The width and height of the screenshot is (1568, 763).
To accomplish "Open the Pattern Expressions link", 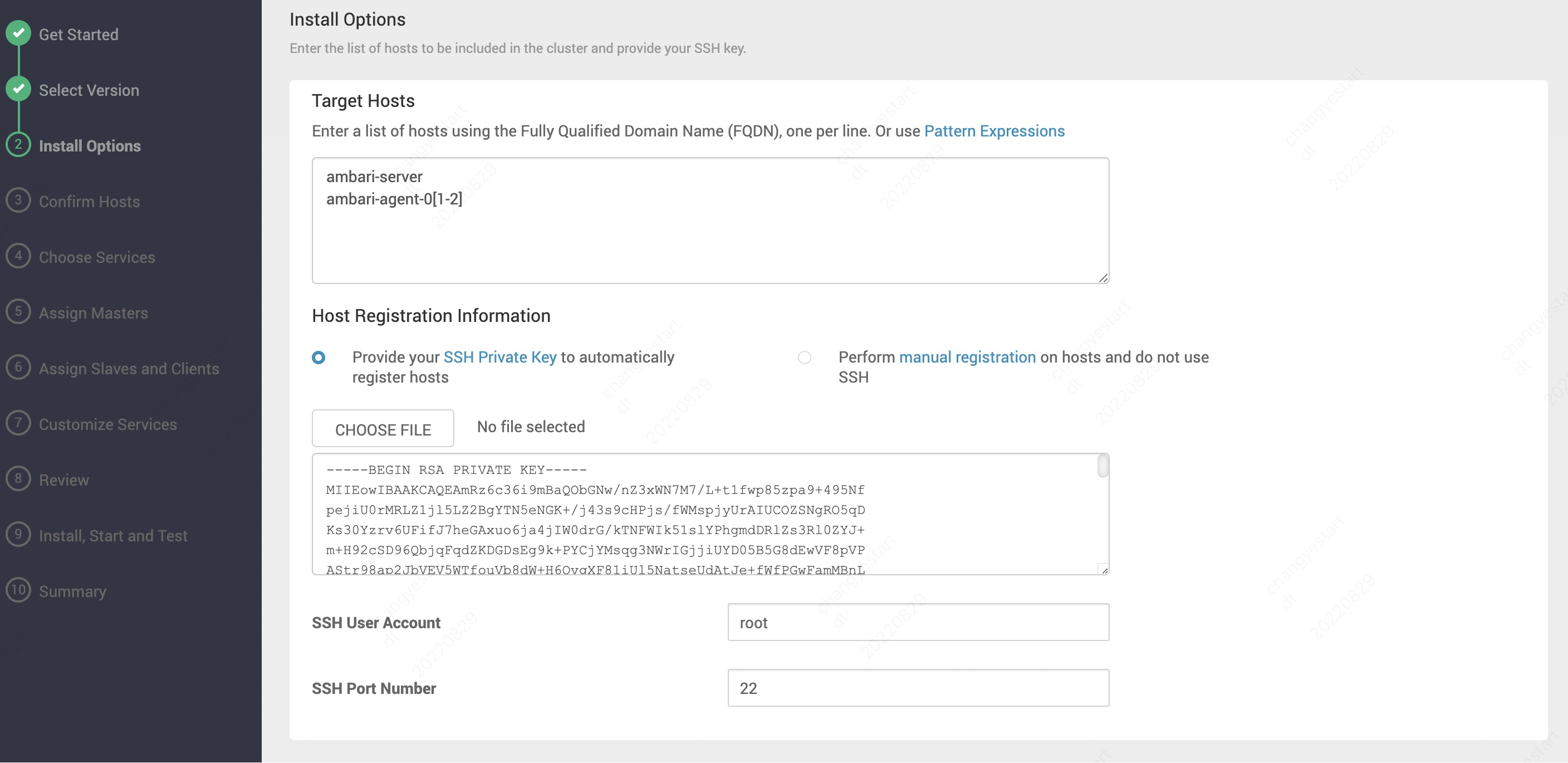I will (x=994, y=131).
